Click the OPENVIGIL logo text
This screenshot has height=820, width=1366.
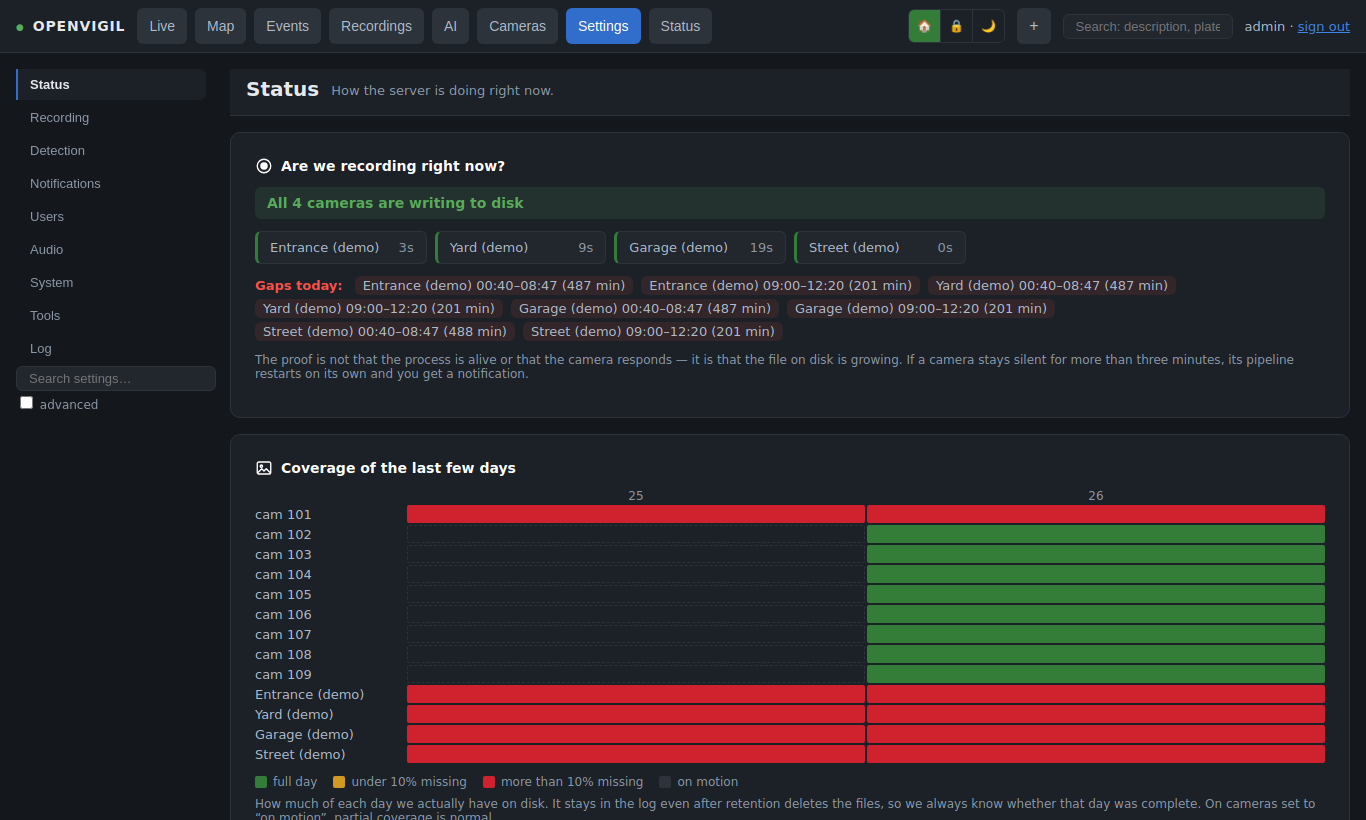click(79, 27)
